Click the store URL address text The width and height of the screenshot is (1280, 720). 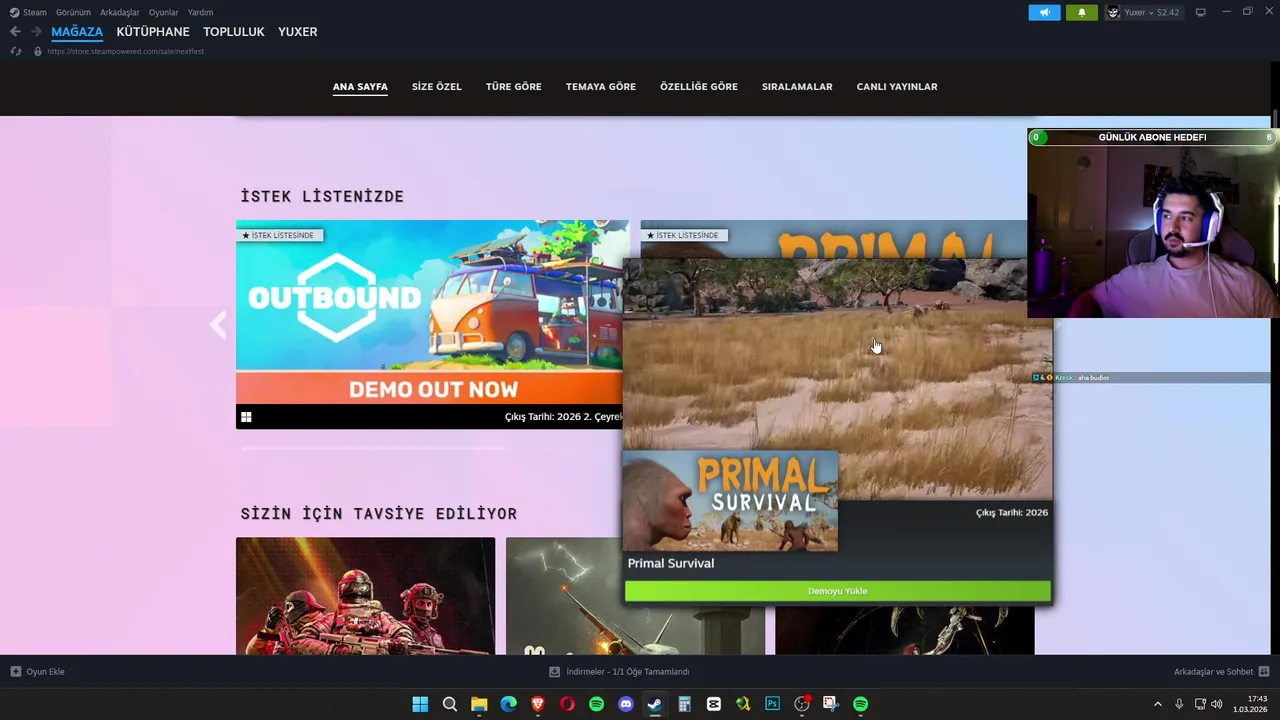click(125, 51)
